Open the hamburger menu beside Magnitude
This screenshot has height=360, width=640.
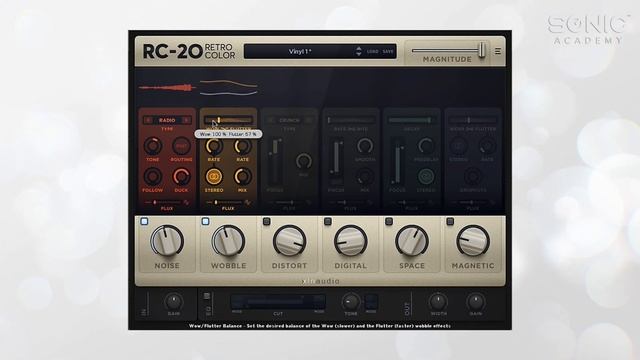(x=498, y=51)
